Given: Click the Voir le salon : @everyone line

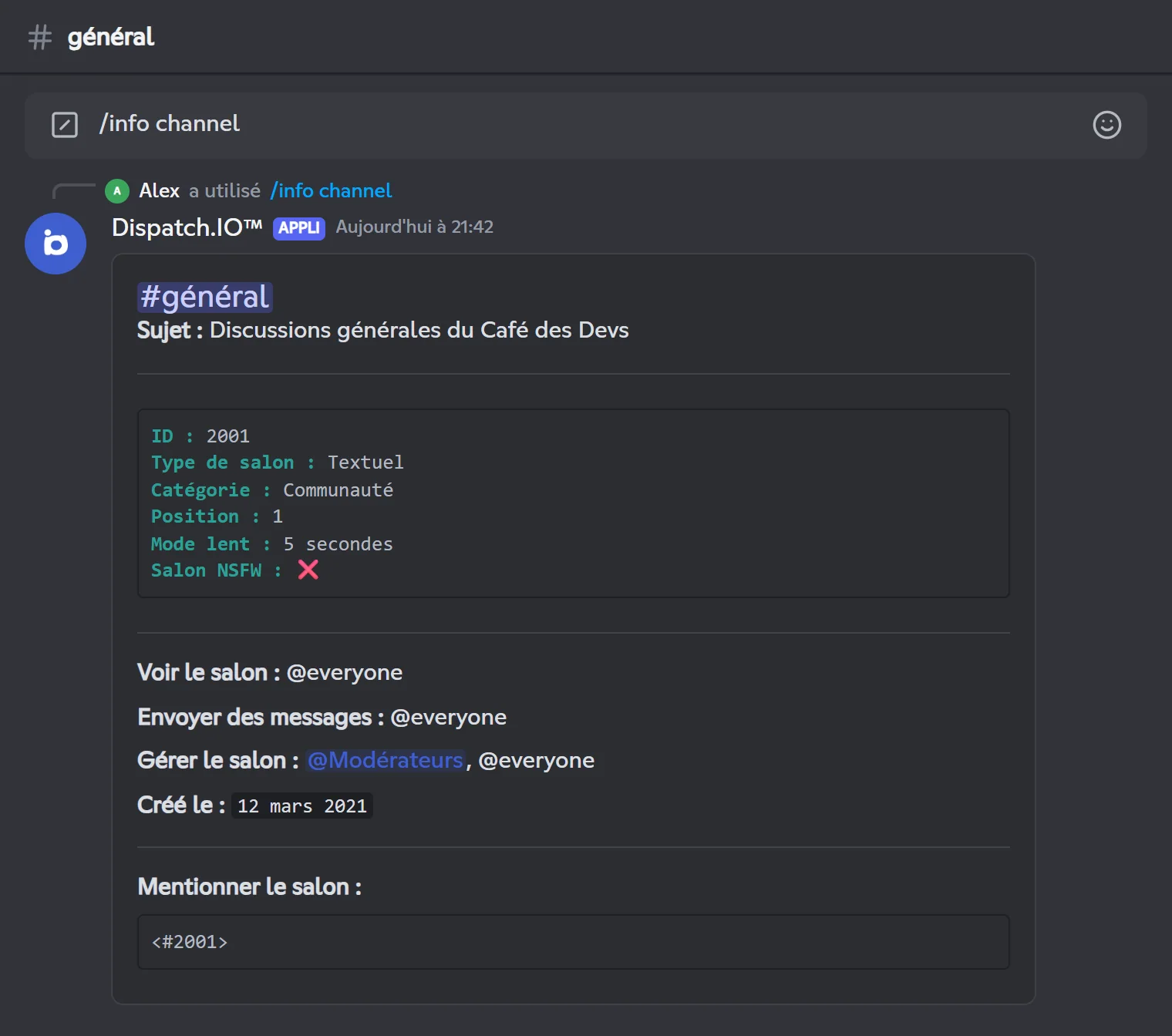Looking at the screenshot, I should [270, 673].
